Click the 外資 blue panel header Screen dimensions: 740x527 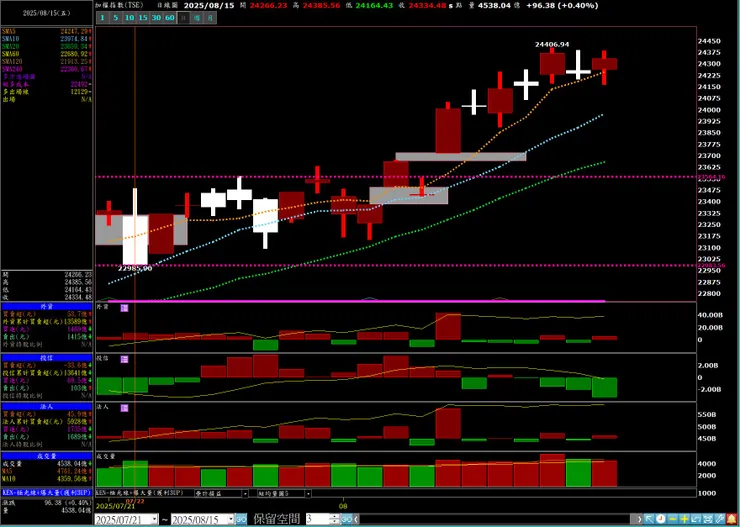[x=47, y=307]
